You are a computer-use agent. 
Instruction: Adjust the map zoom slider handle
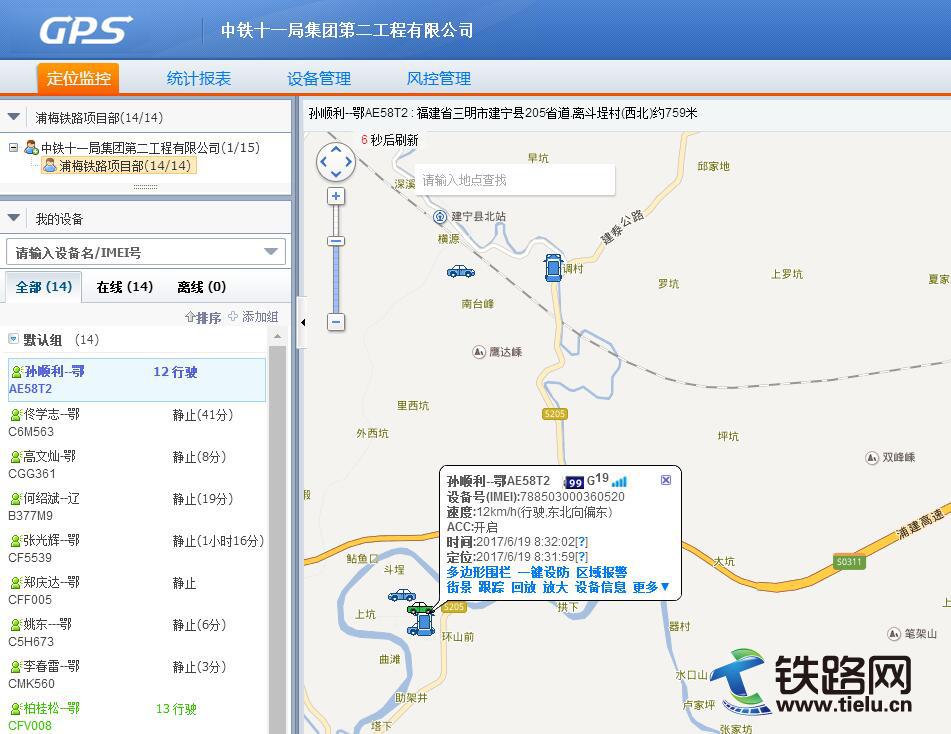336,241
